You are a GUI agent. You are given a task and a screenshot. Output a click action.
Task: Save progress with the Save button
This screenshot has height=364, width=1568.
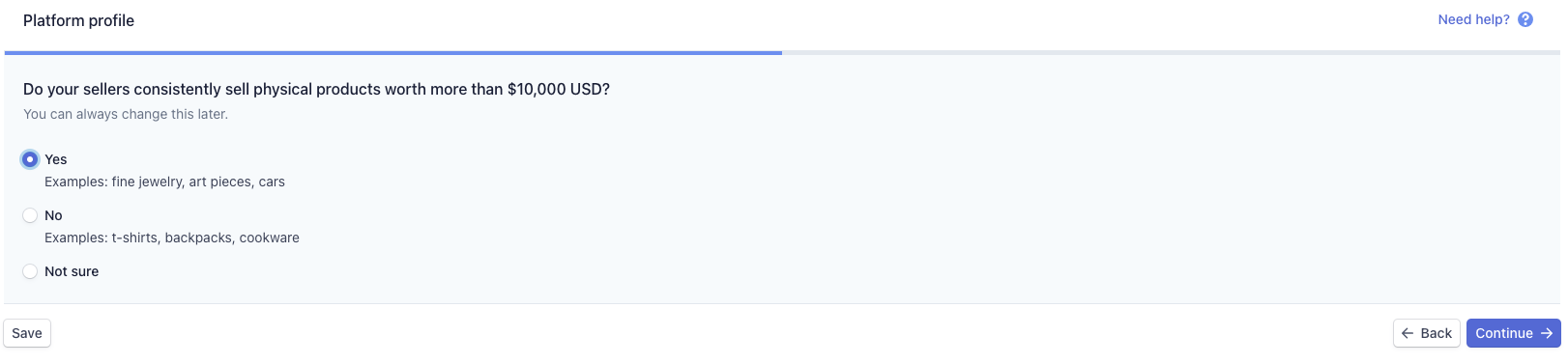pos(27,333)
